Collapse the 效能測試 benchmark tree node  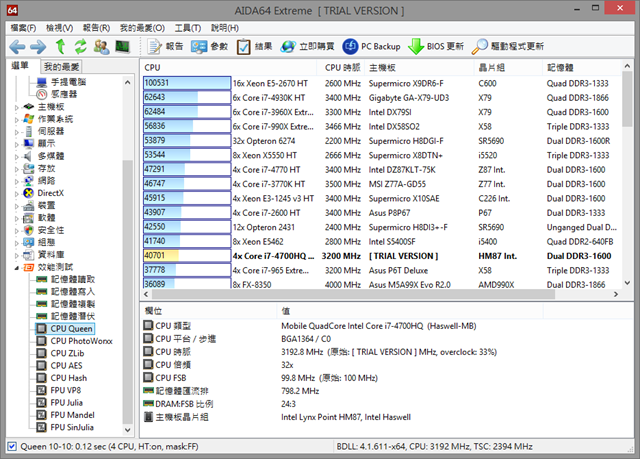click(16, 268)
